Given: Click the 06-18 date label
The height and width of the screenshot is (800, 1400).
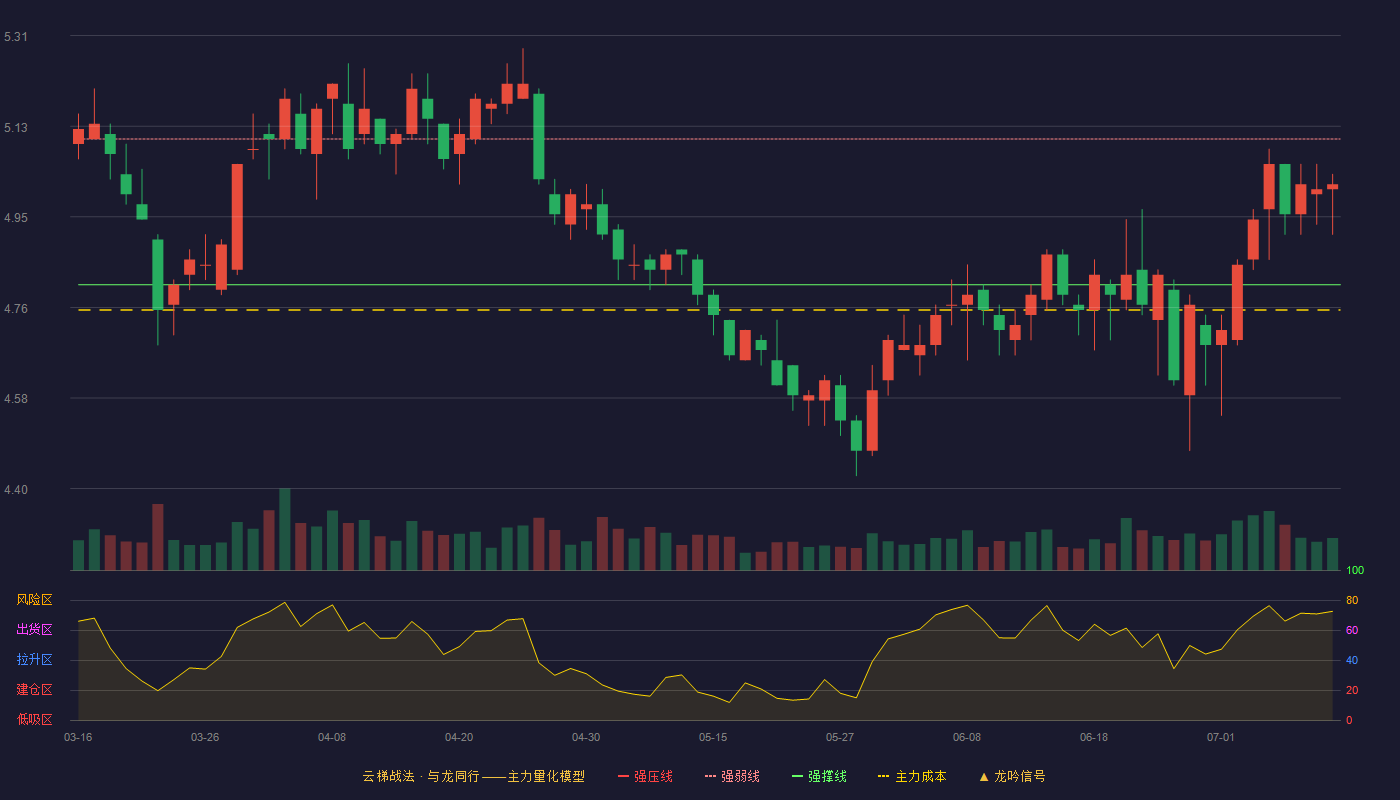Looking at the screenshot, I should tap(1094, 737).
